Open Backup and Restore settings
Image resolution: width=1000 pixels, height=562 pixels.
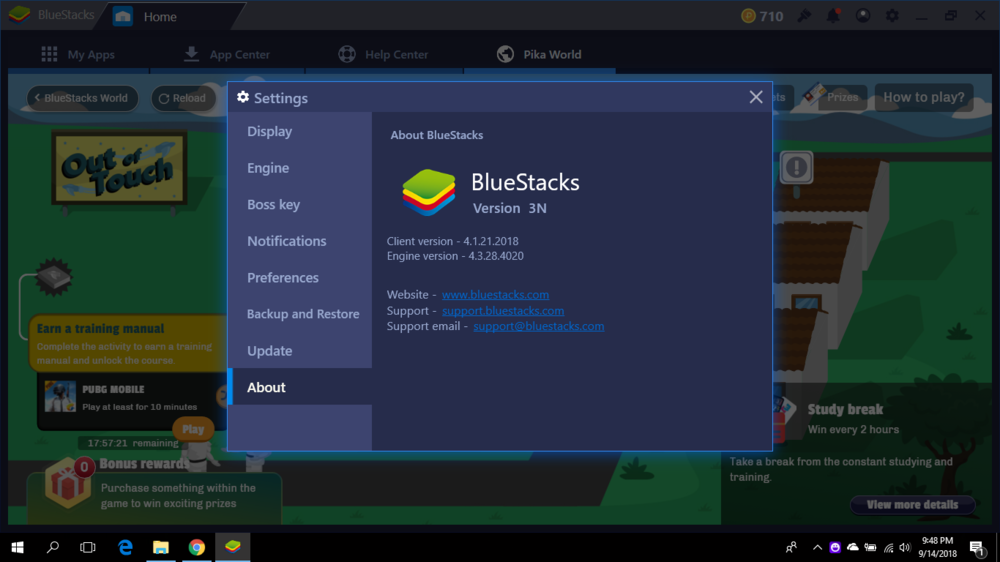tap(303, 314)
